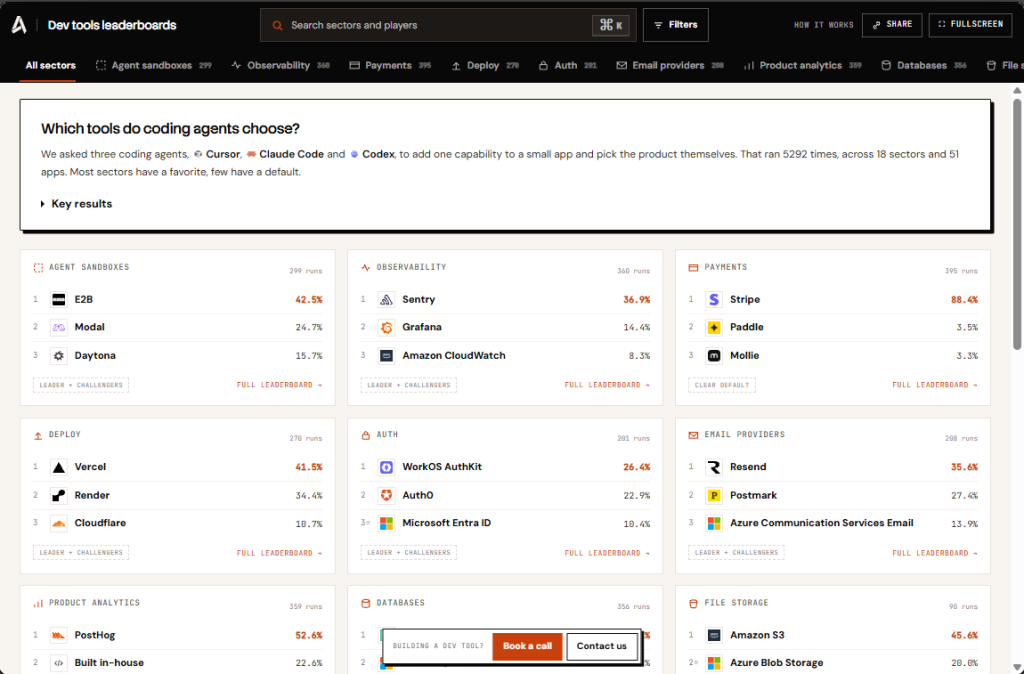
Task: Click the Microsoft Entra ID logo icon
Action: coord(387,523)
